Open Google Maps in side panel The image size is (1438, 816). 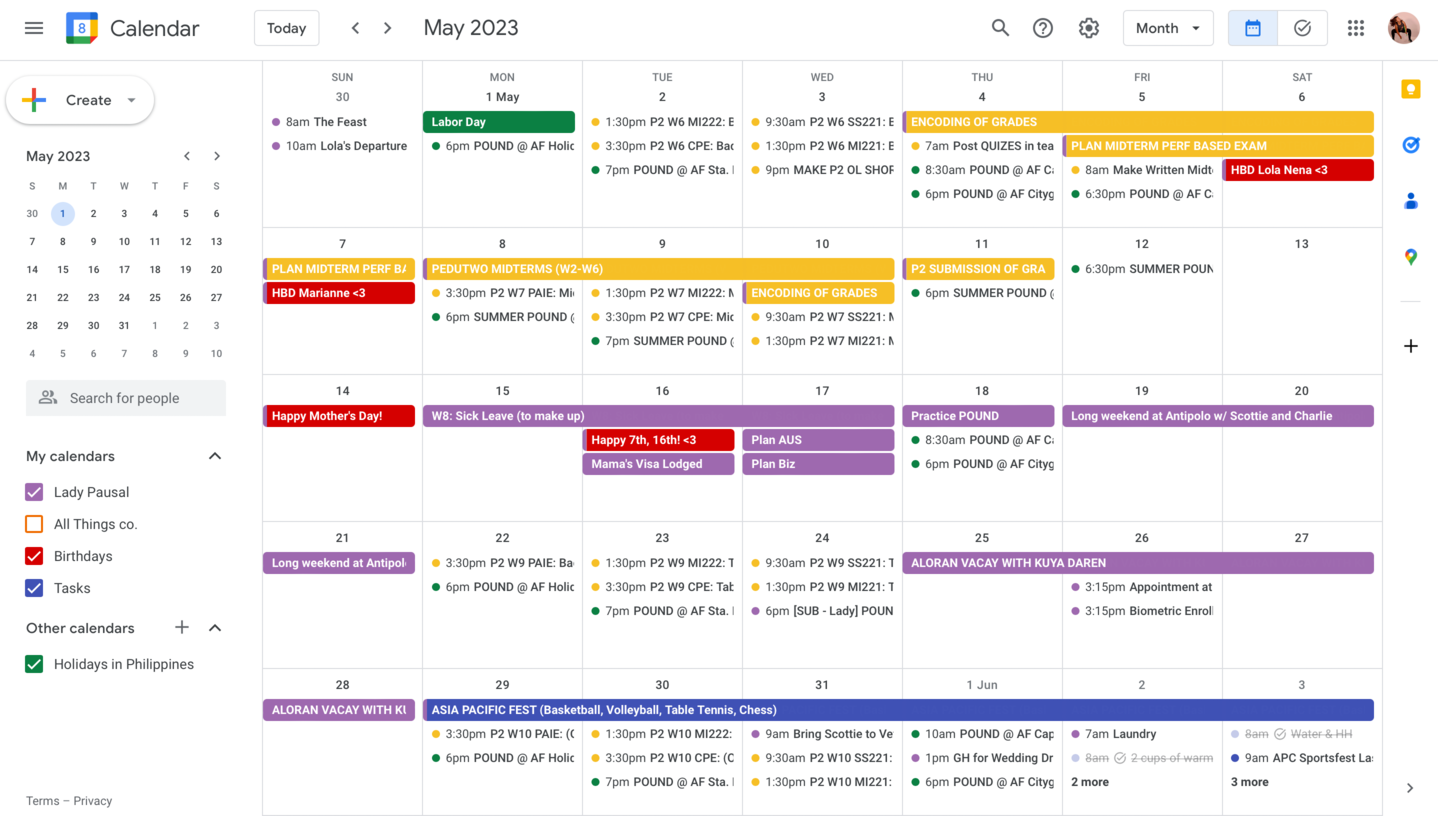pos(1411,257)
